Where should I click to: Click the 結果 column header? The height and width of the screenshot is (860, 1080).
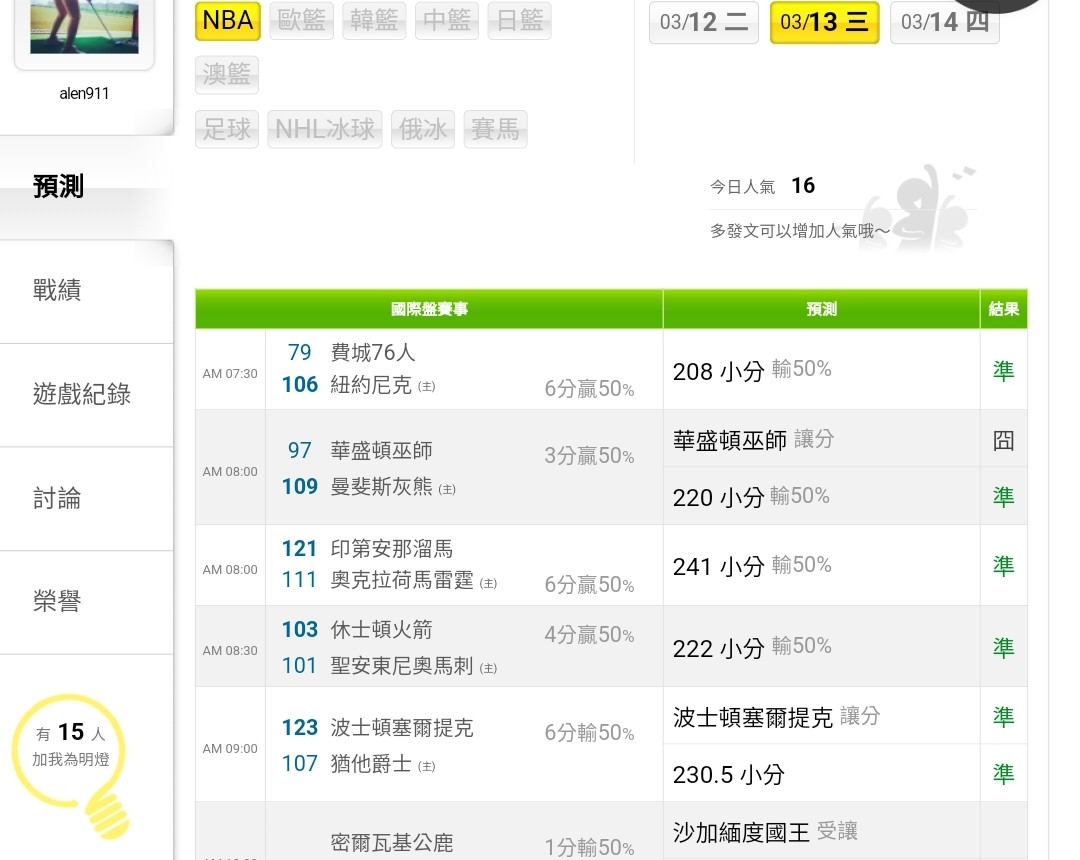tap(1004, 309)
